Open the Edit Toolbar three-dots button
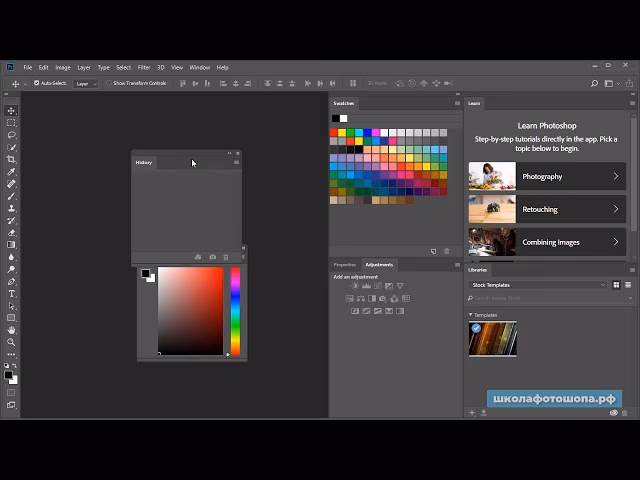The image size is (640, 480). pos(11,354)
